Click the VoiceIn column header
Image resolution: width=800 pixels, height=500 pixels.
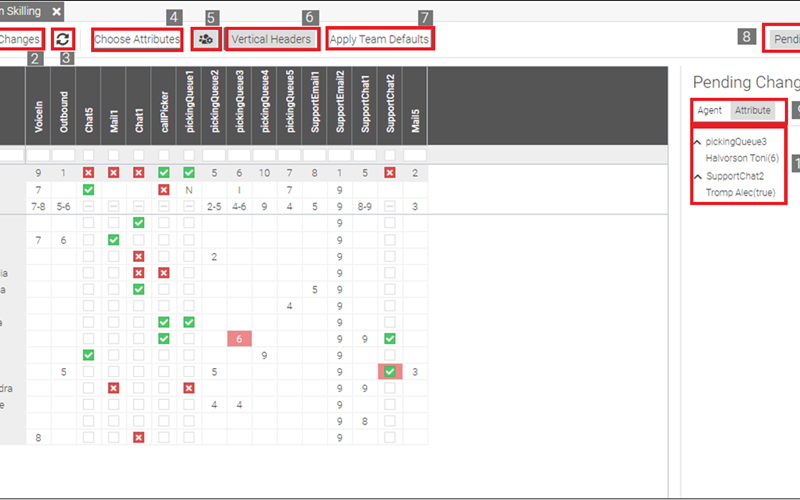tap(38, 106)
